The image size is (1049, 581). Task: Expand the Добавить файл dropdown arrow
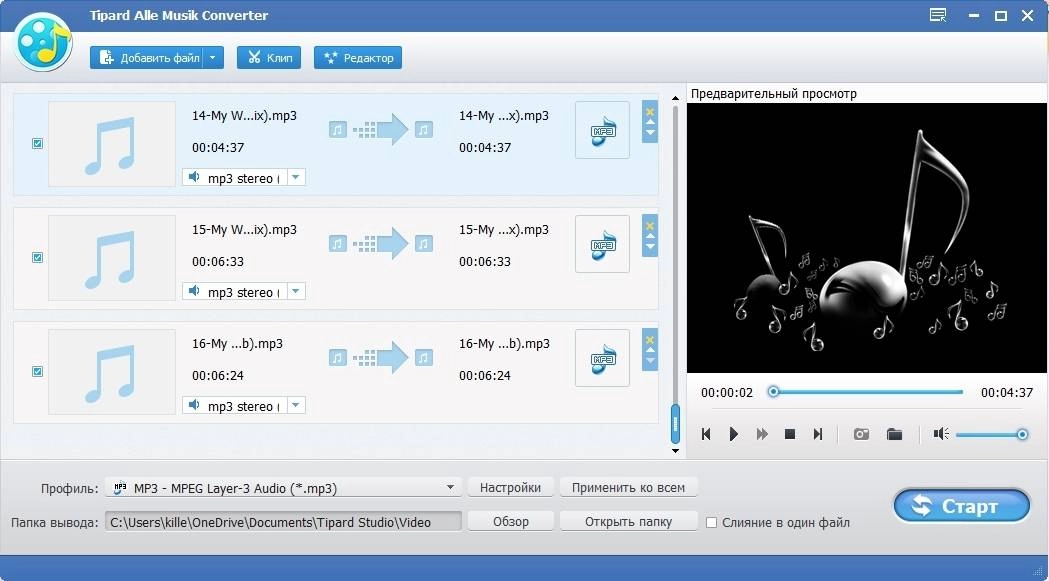coord(213,58)
